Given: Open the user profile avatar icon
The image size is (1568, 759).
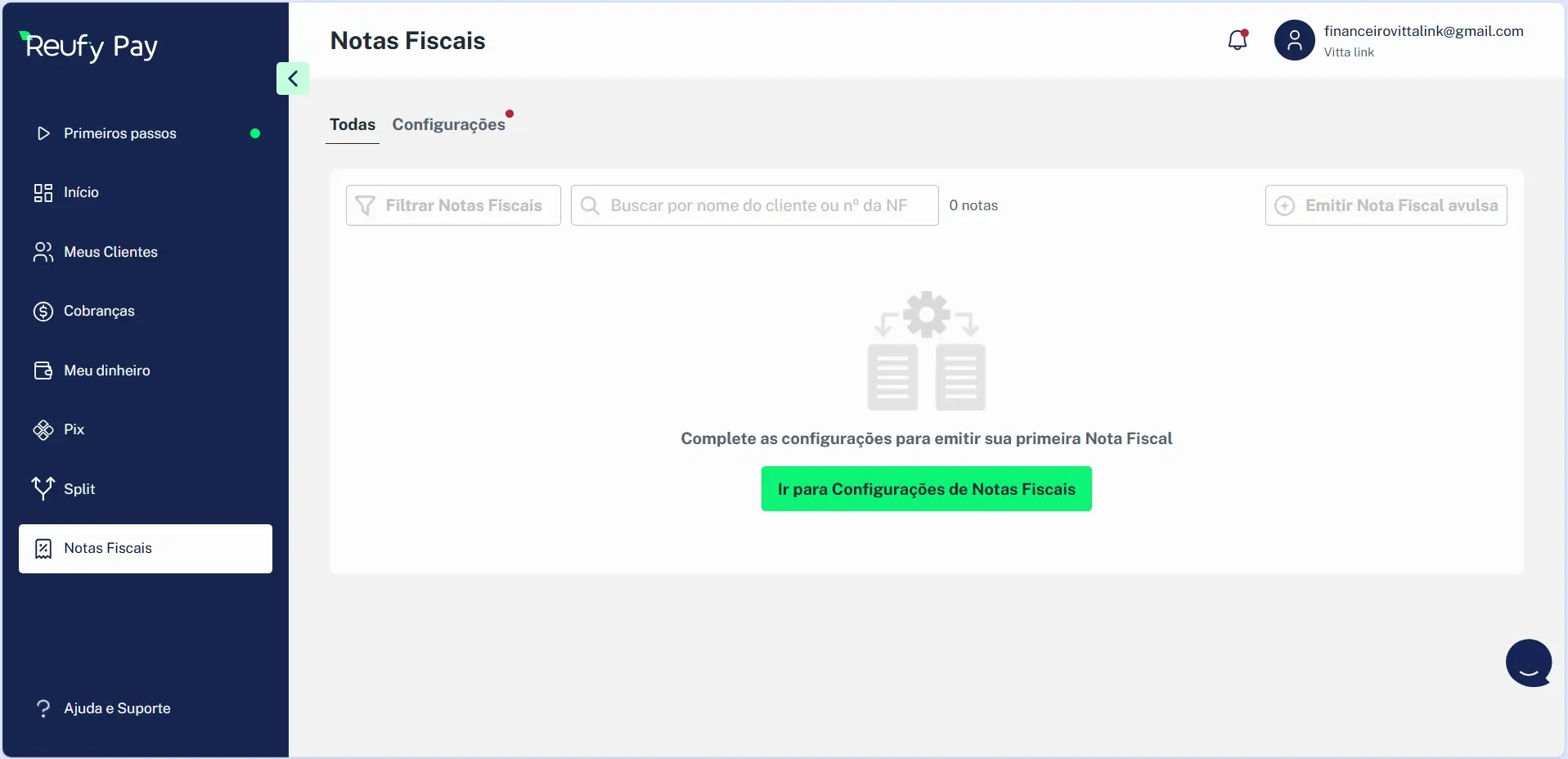Looking at the screenshot, I should 1294,40.
